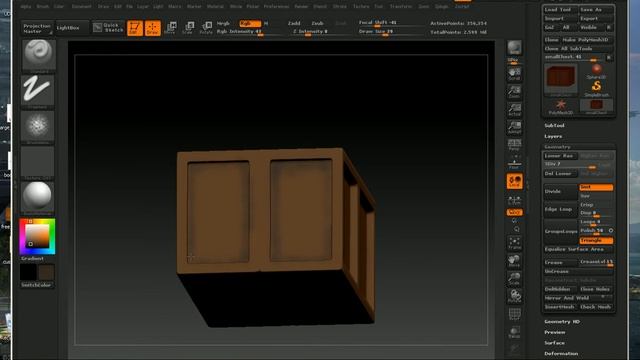
Task: Select the SimpleBrush tool icon
Action: coord(596,89)
